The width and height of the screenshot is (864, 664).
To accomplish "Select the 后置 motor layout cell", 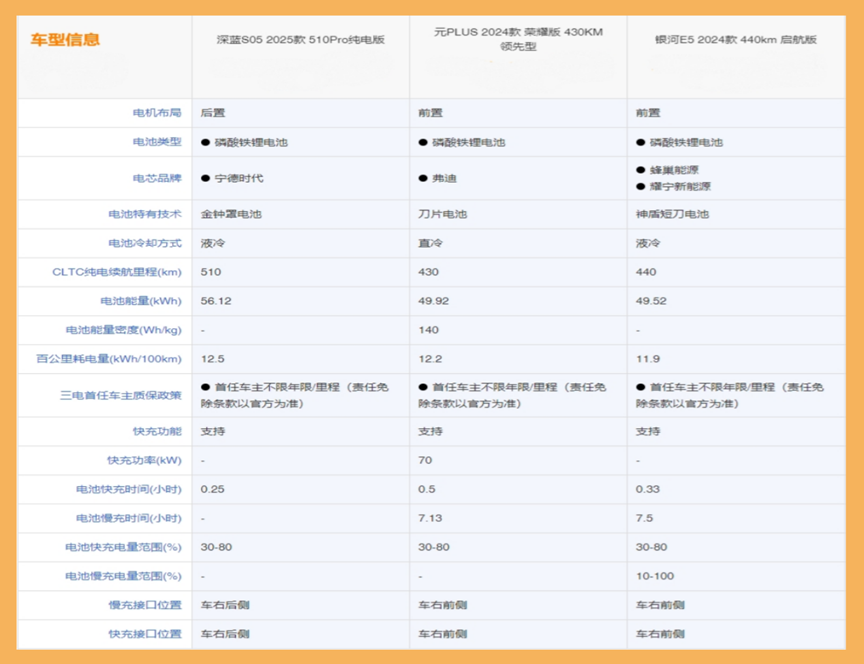I will point(213,113).
